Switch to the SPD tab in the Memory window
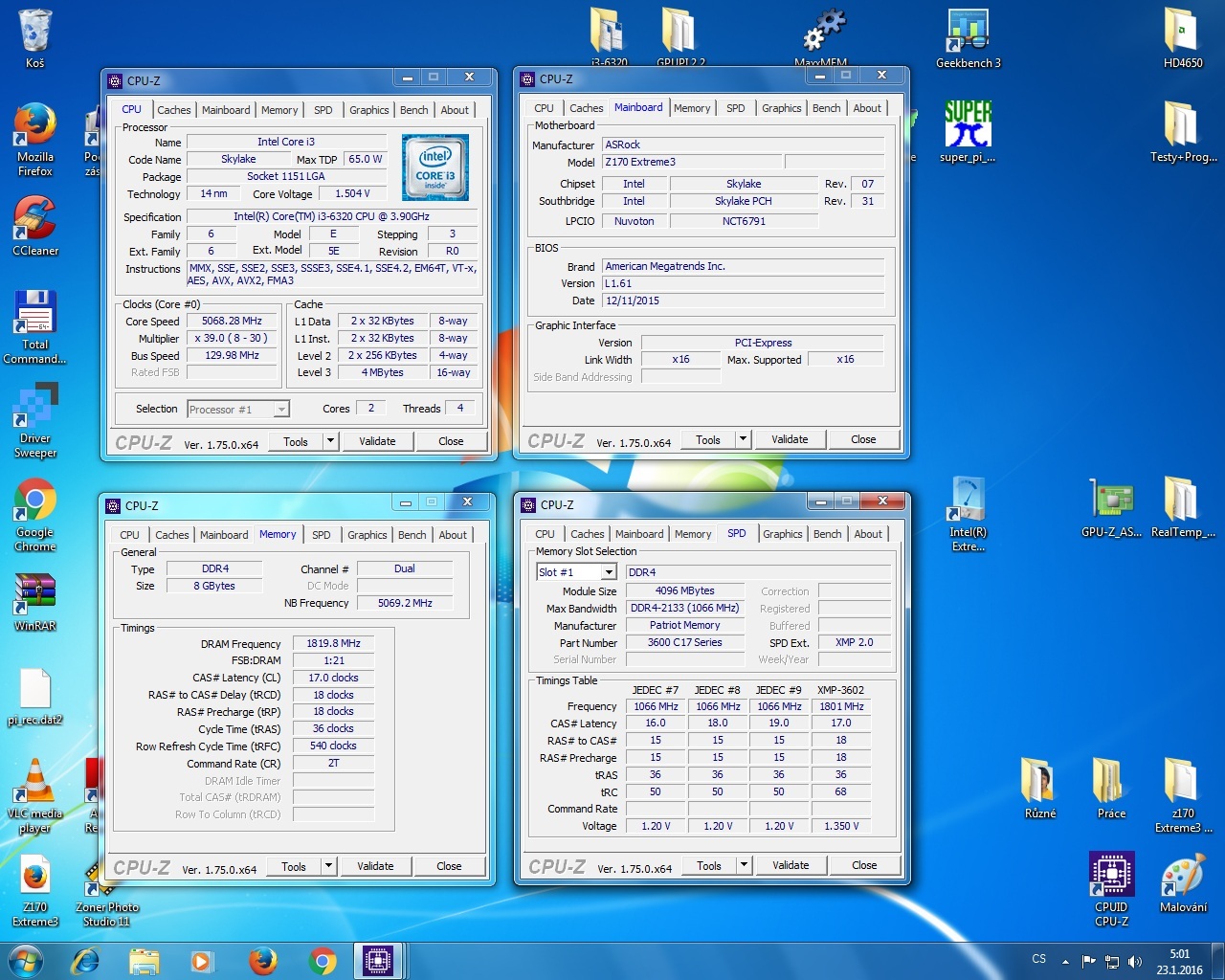 point(322,535)
